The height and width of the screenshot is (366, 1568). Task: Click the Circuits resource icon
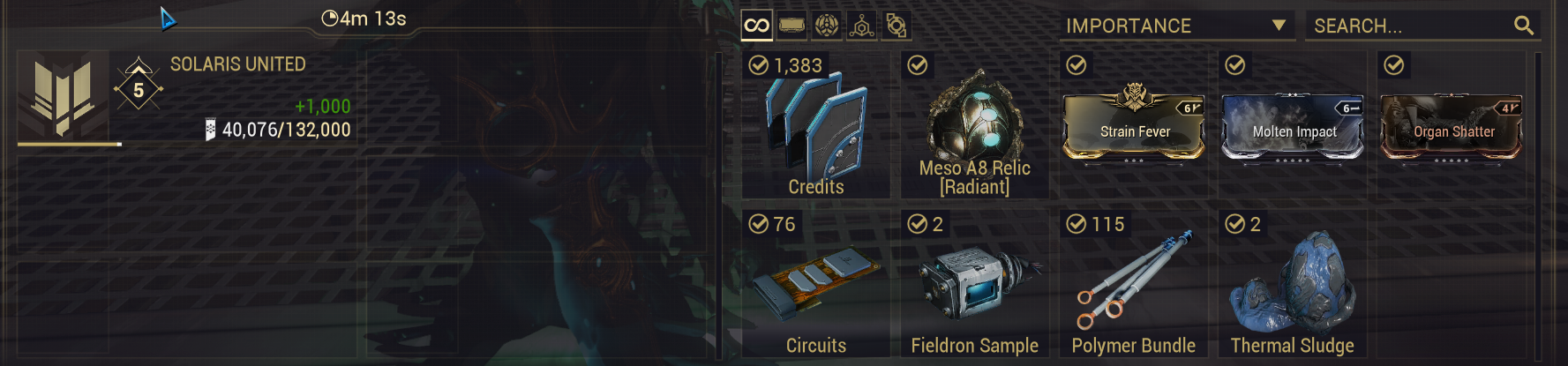[x=816, y=282]
